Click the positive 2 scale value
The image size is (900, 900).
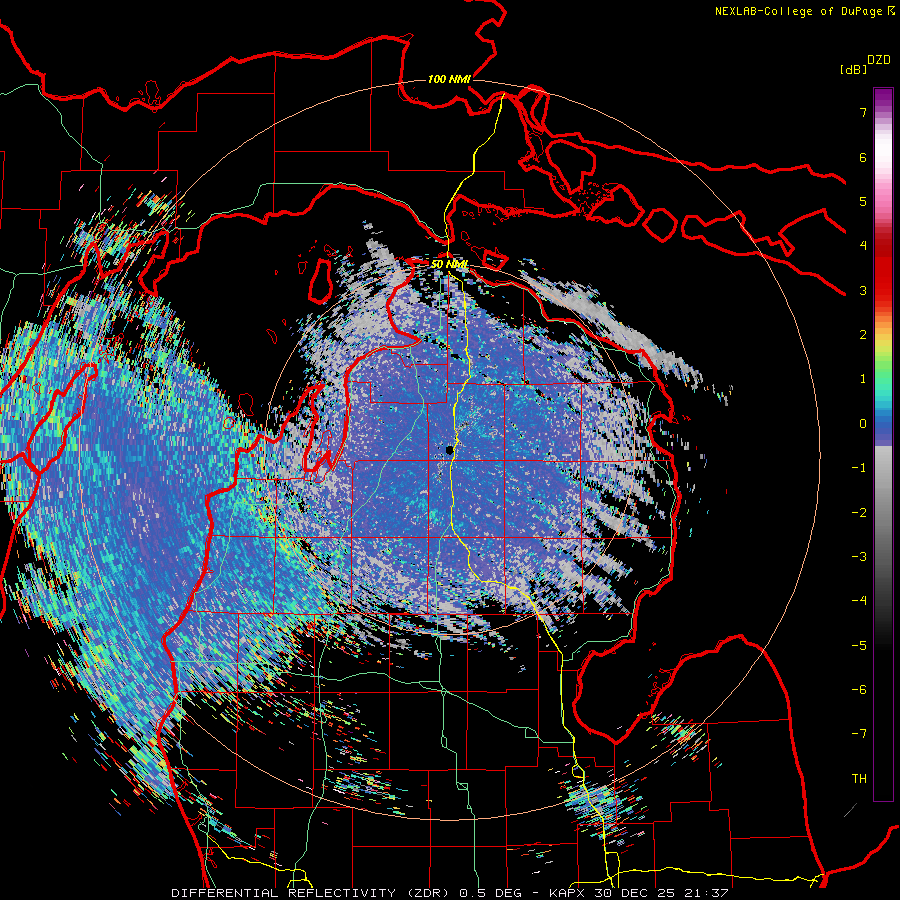[x=863, y=335]
